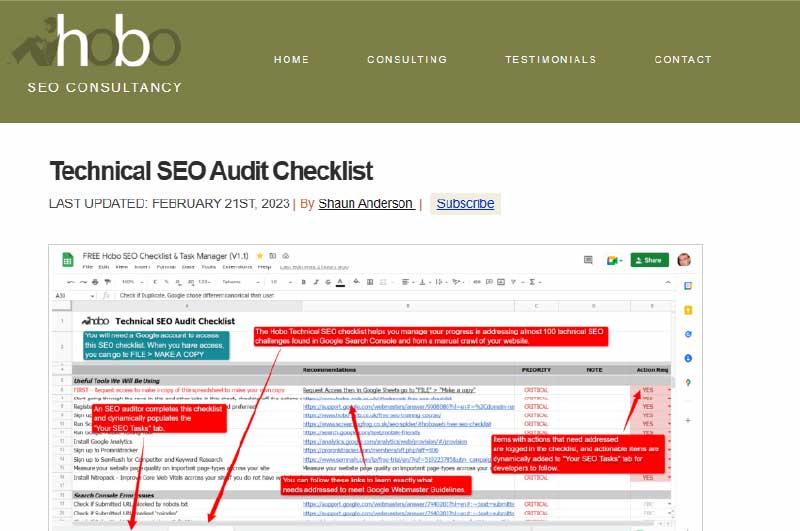
Task: Toggle Strikethrough formatting in Sheets toolbar
Action: [328, 282]
